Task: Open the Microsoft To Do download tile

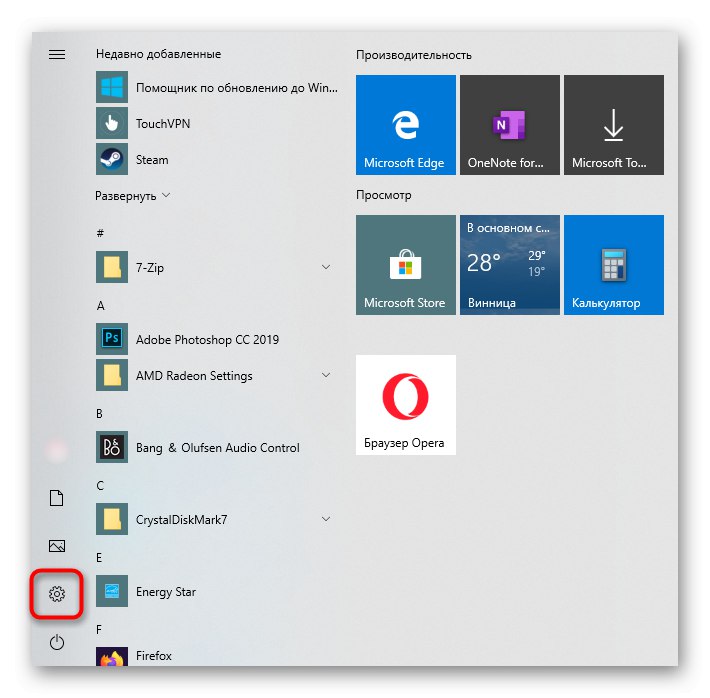Action: 614,125
